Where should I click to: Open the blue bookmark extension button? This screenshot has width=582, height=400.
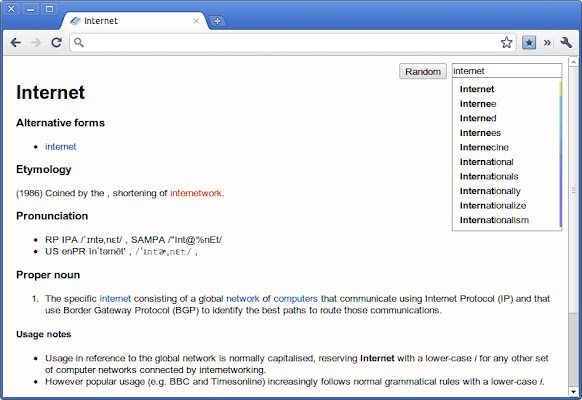(x=529, y=43)
